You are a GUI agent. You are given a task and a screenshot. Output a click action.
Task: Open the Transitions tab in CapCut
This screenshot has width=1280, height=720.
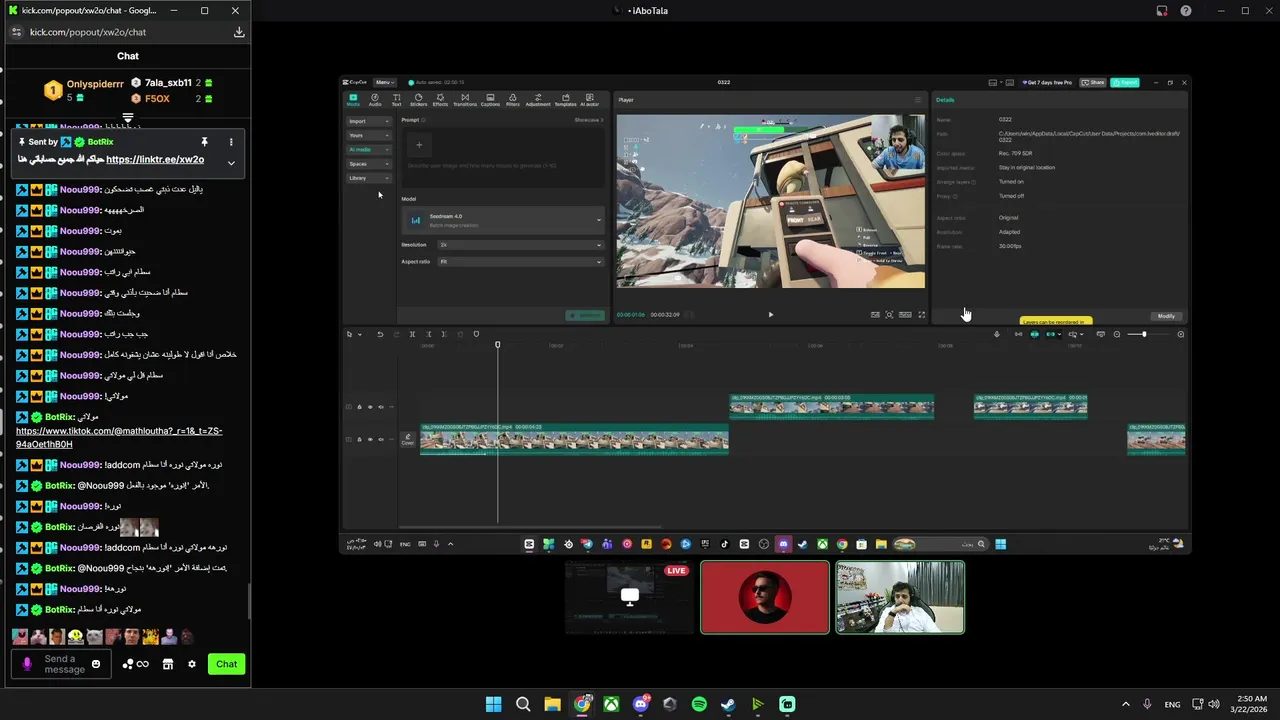click(x=465, y=99)
